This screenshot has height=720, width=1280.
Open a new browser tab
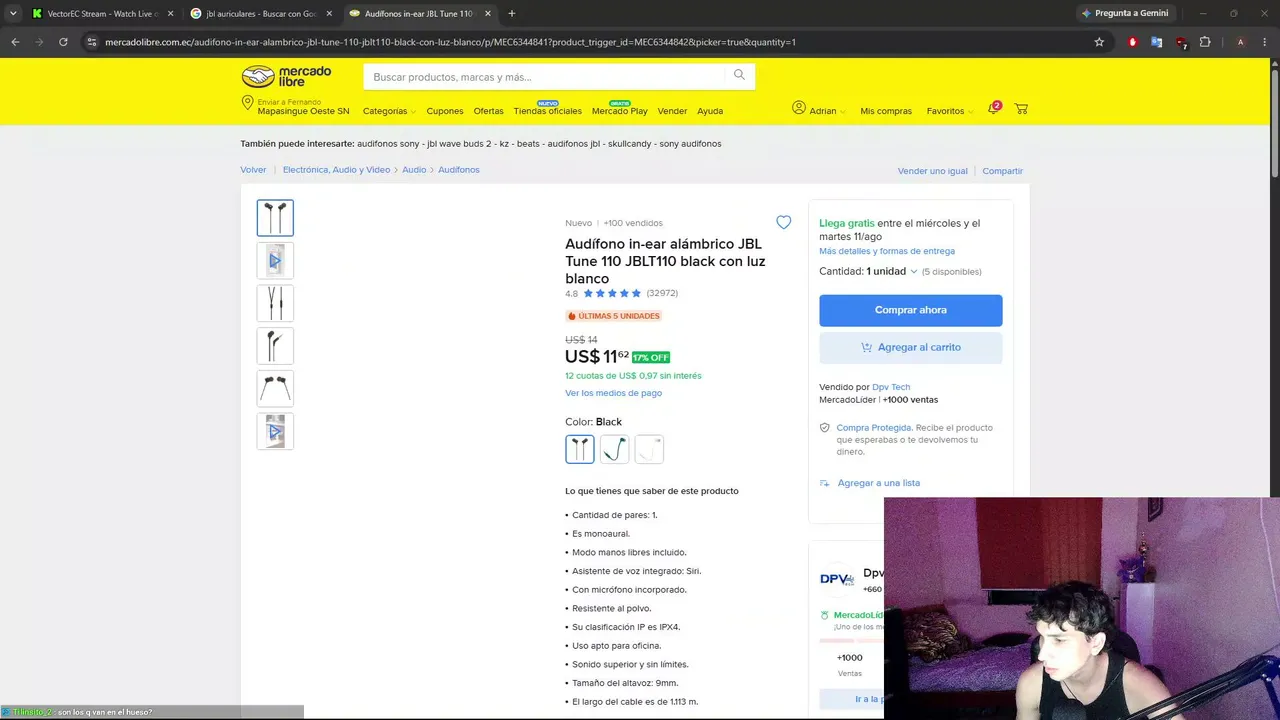click(511, 13)
